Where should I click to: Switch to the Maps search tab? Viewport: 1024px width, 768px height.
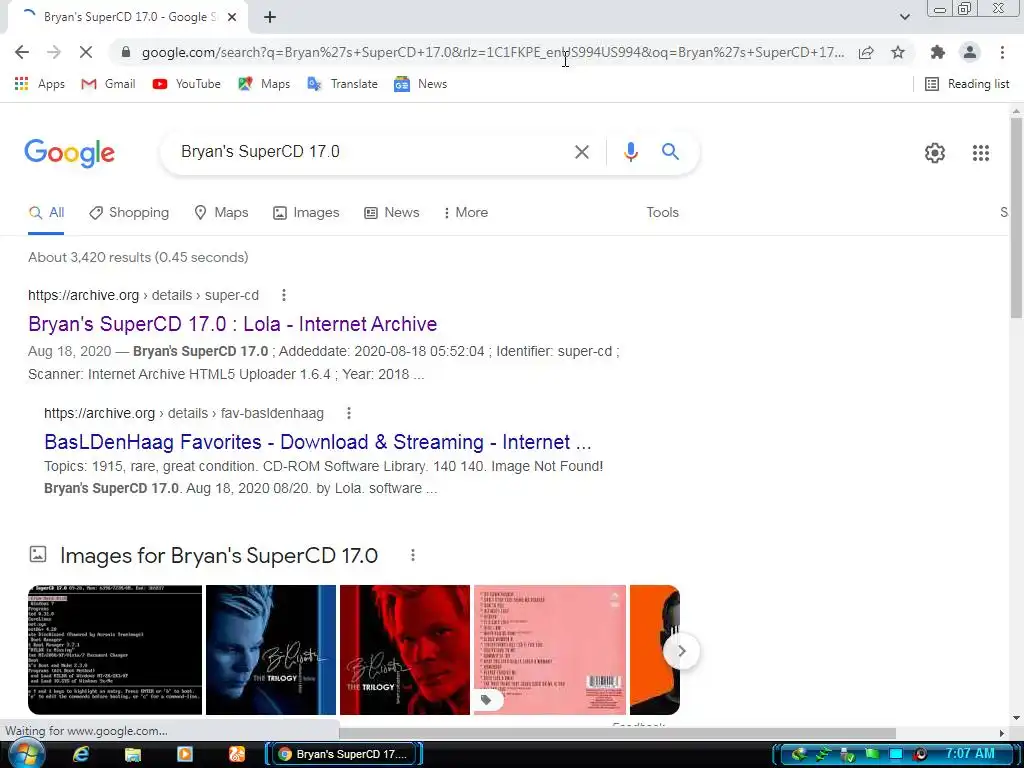pyautogui.click(x=221, y=213)
